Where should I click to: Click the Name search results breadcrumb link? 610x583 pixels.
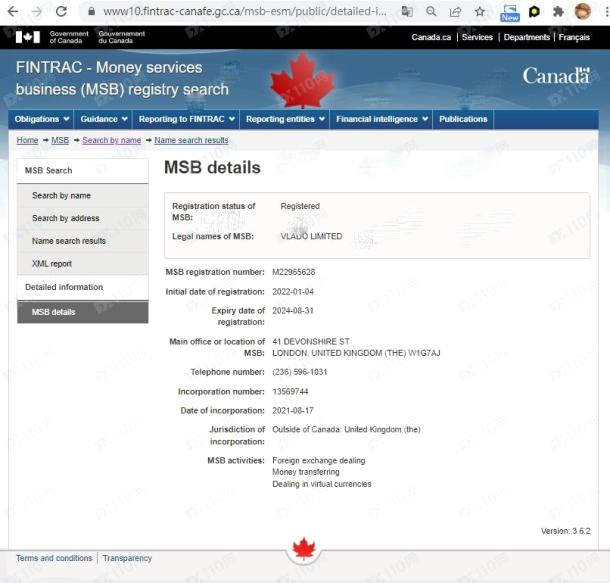[x=191, y=140]
